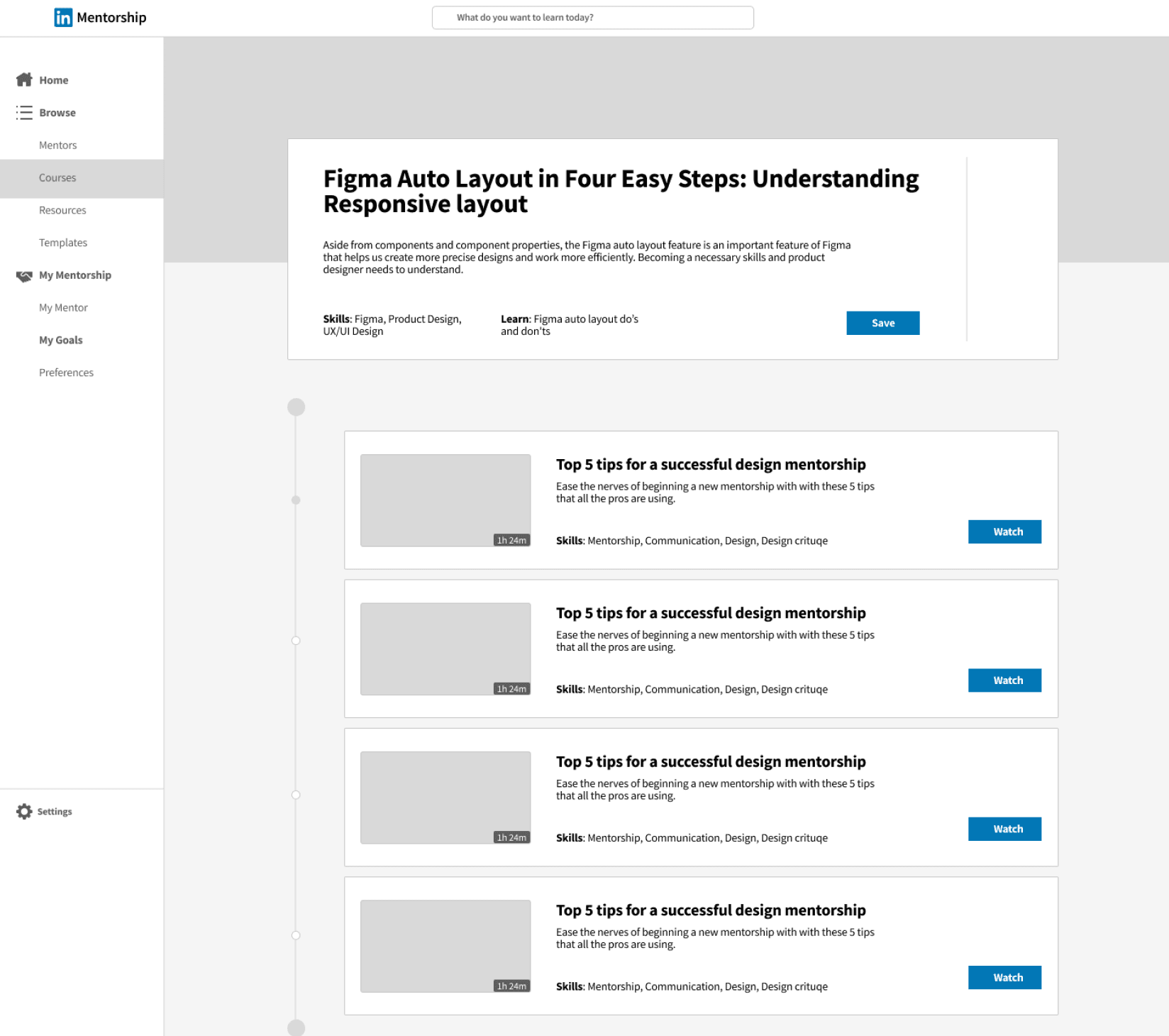Click the Browse list icon

tap(24, 112)
